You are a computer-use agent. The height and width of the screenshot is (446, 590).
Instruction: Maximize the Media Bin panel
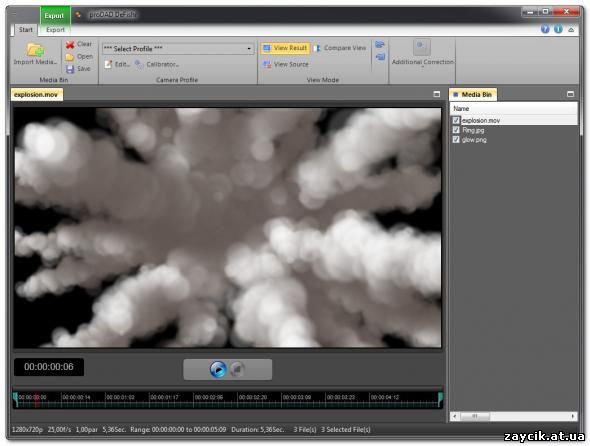[x=570, y=94]
